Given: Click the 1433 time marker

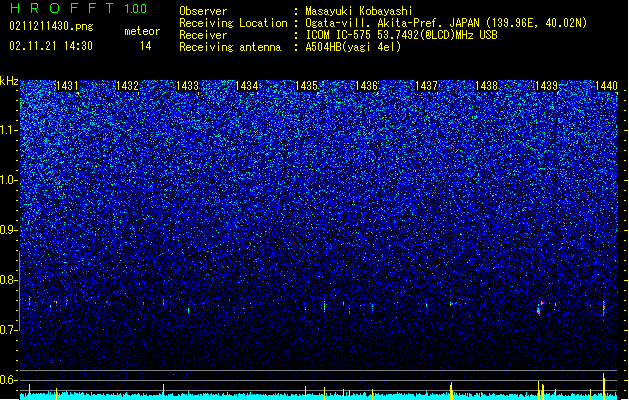Looking at the screenshot, I should (x=187, y=86).
